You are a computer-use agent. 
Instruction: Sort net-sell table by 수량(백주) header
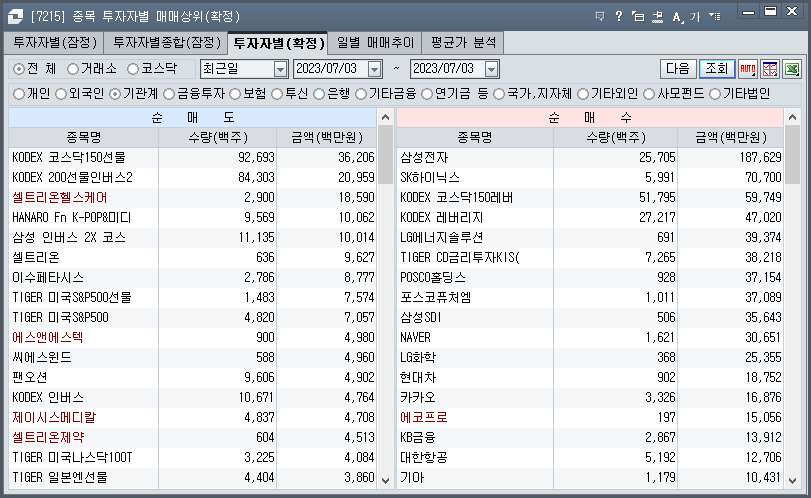pos(217,138)
